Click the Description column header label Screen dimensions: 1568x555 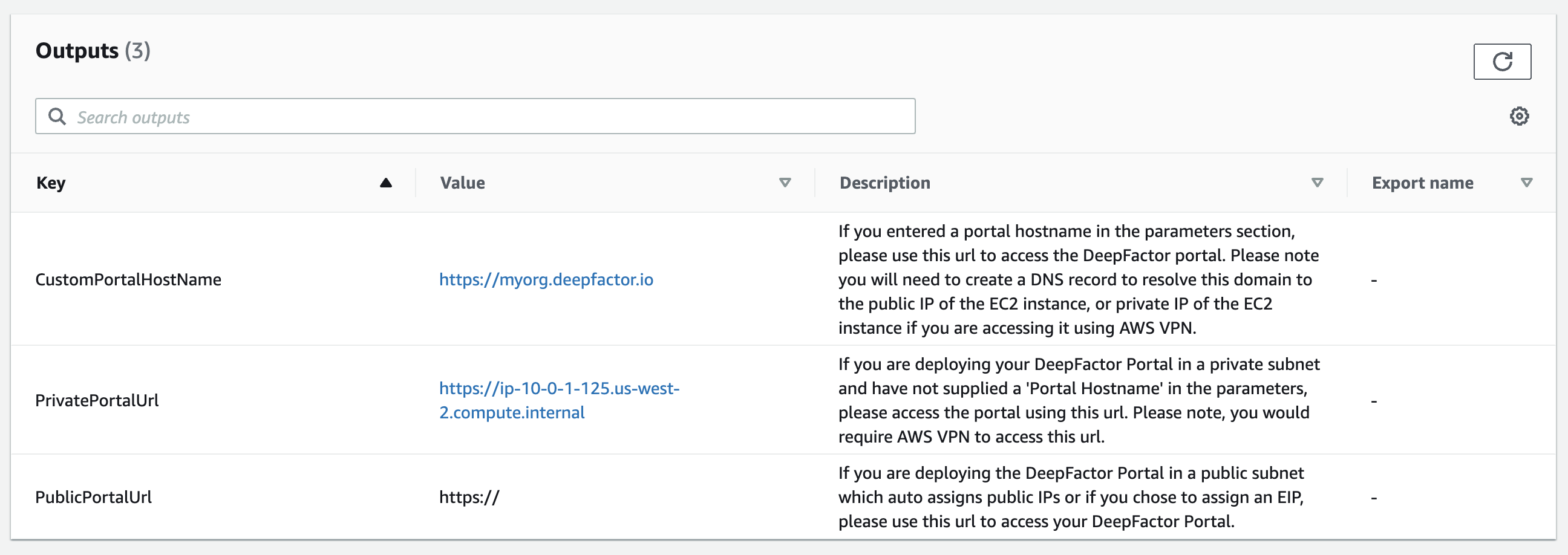[884, 183]
